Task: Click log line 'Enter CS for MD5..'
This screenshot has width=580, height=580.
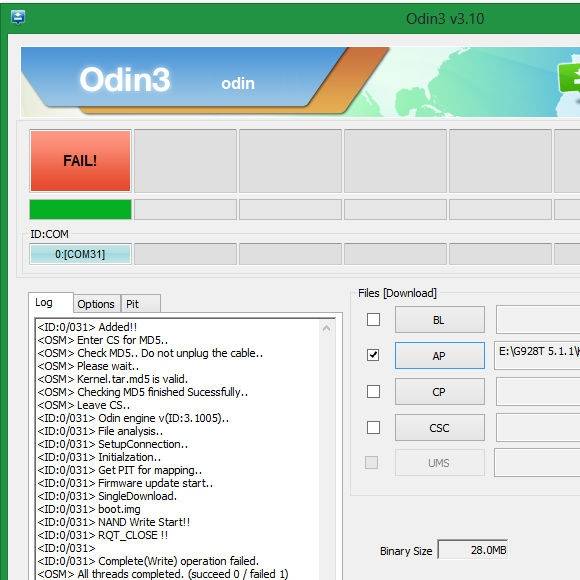Action: pyautogui.click(x=103, y=340)
